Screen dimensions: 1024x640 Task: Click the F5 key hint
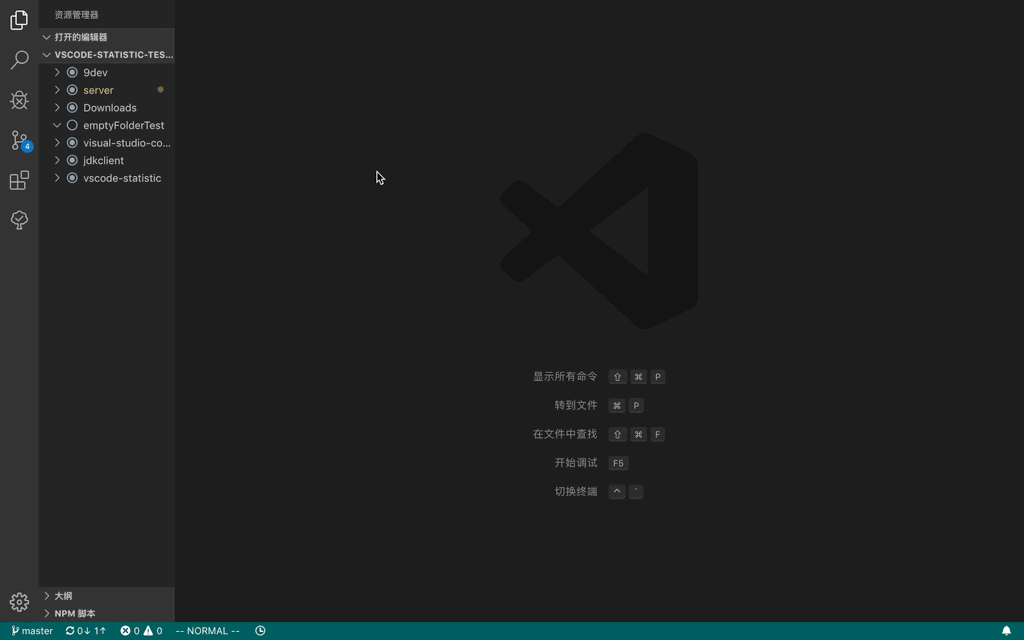click(618, 463)
